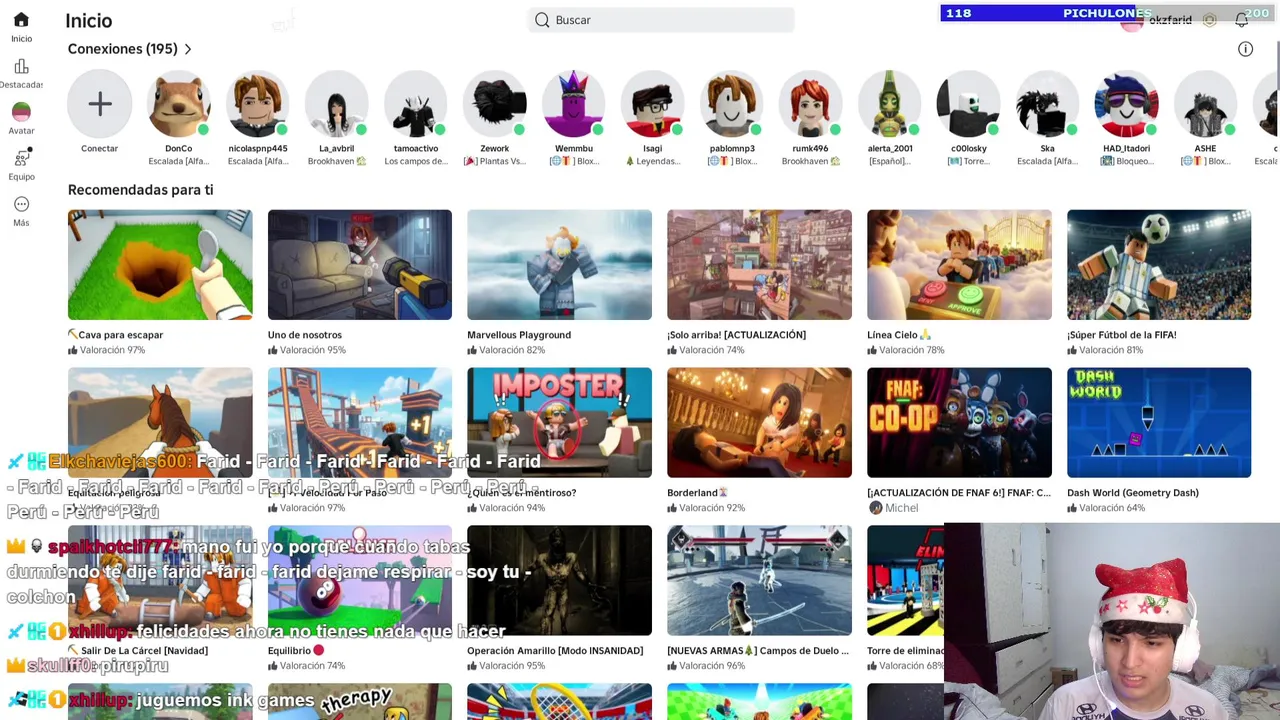Open DonCo's avatar
The width and height of the screenshot is (1280, 720).
pos(179,104)
